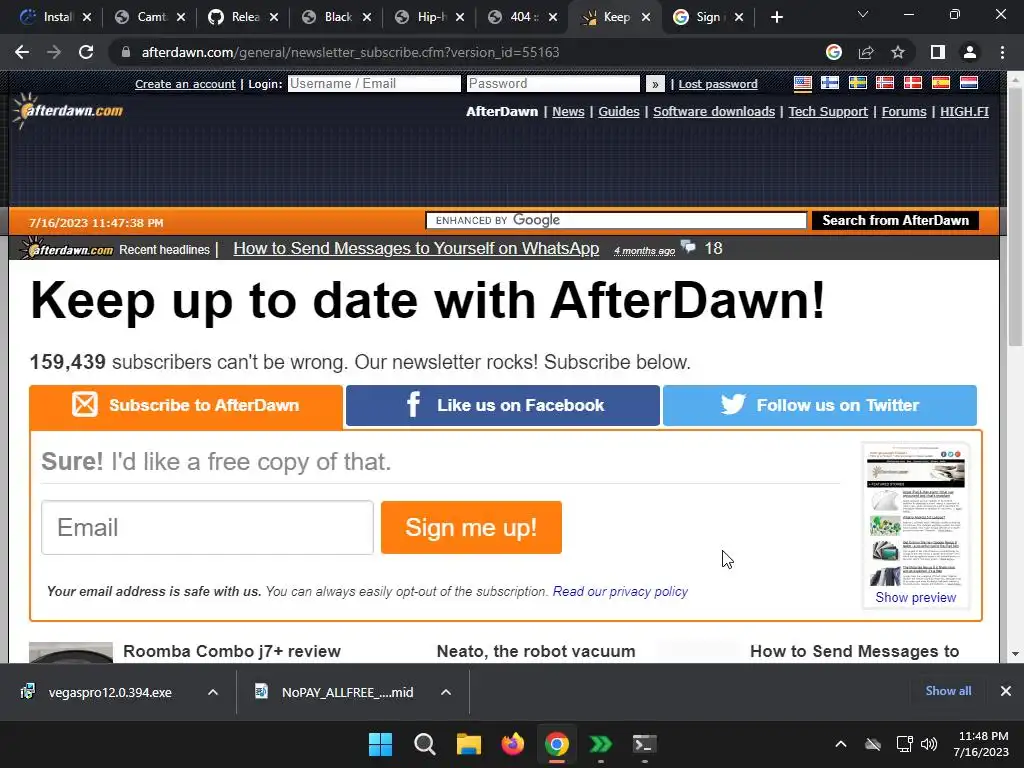This screenshot has height=768, width=1024.
Task: Click Search from AfterDawn button
Action: pos(895,221)
